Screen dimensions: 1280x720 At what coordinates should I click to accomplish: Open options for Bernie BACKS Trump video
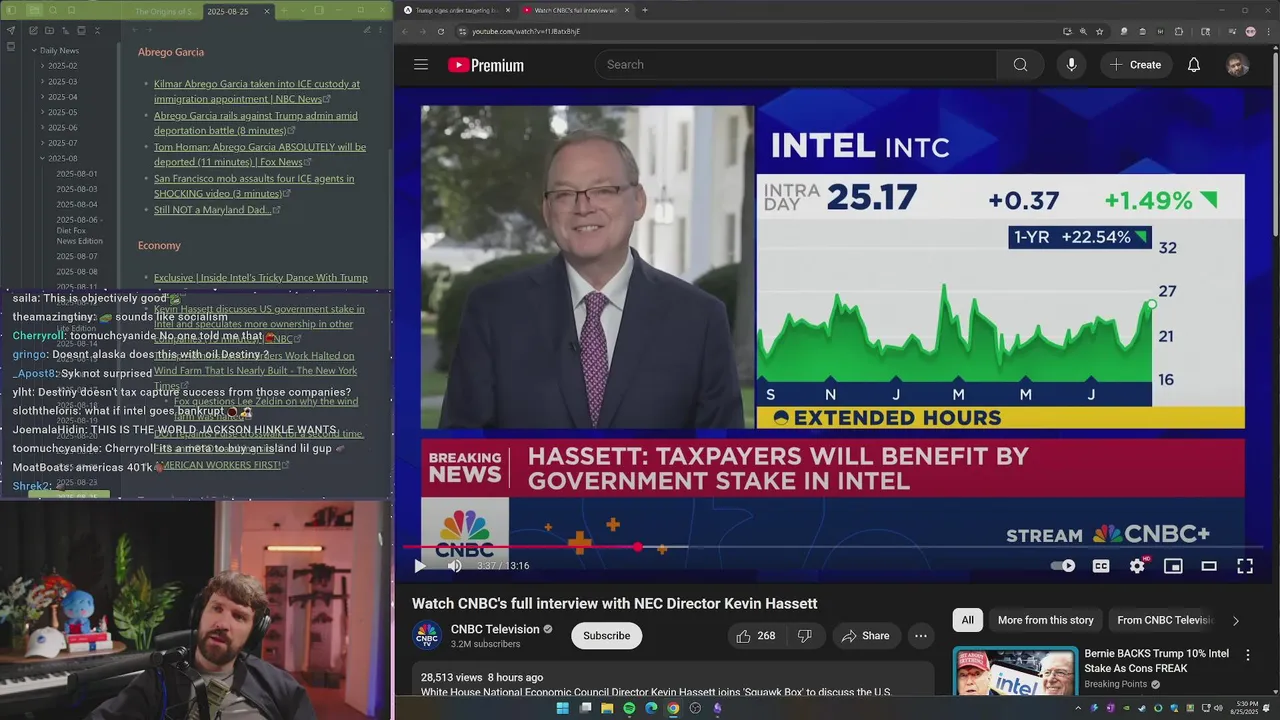pos(1247,655)
